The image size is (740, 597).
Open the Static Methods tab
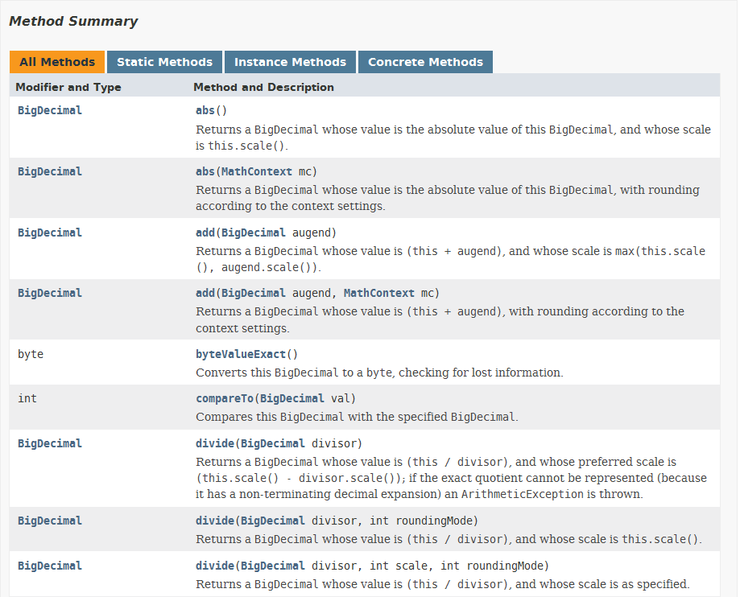point(165,62)
